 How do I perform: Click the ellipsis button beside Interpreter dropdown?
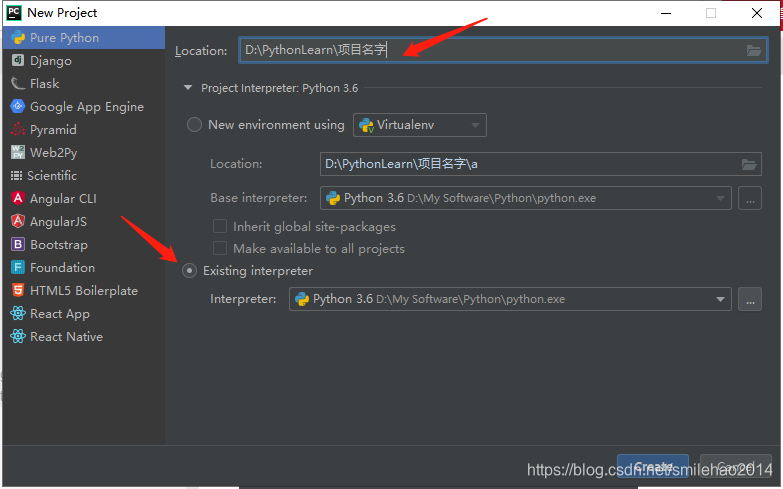click(750, 299)
